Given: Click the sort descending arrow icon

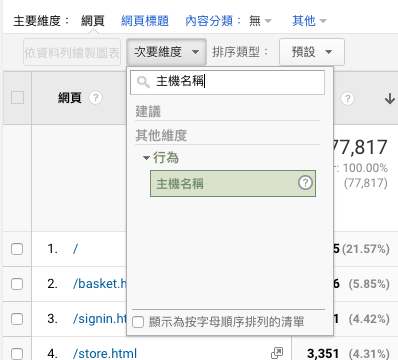Looking at the screenshot, I should 390,99.
